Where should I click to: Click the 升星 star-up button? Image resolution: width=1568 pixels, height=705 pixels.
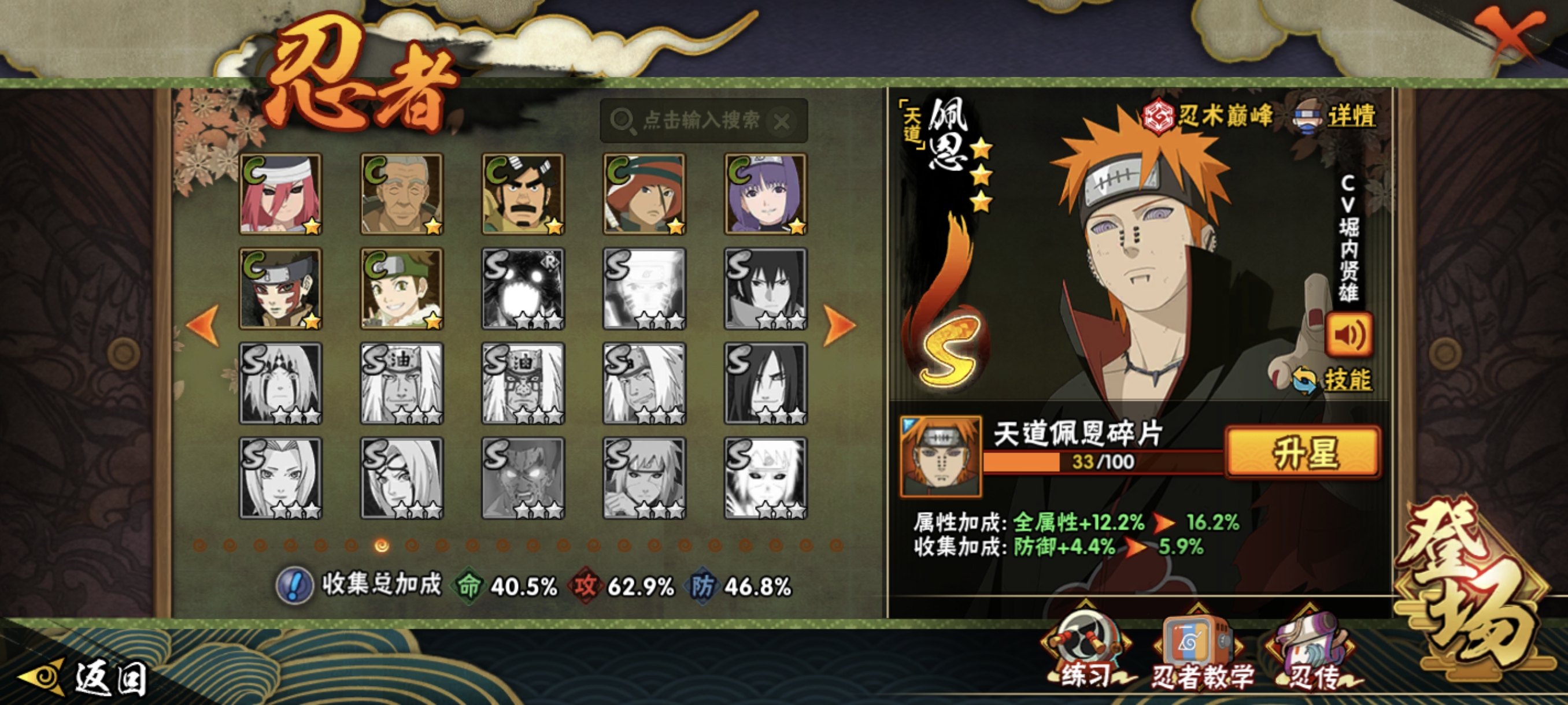pos(1303,452)
